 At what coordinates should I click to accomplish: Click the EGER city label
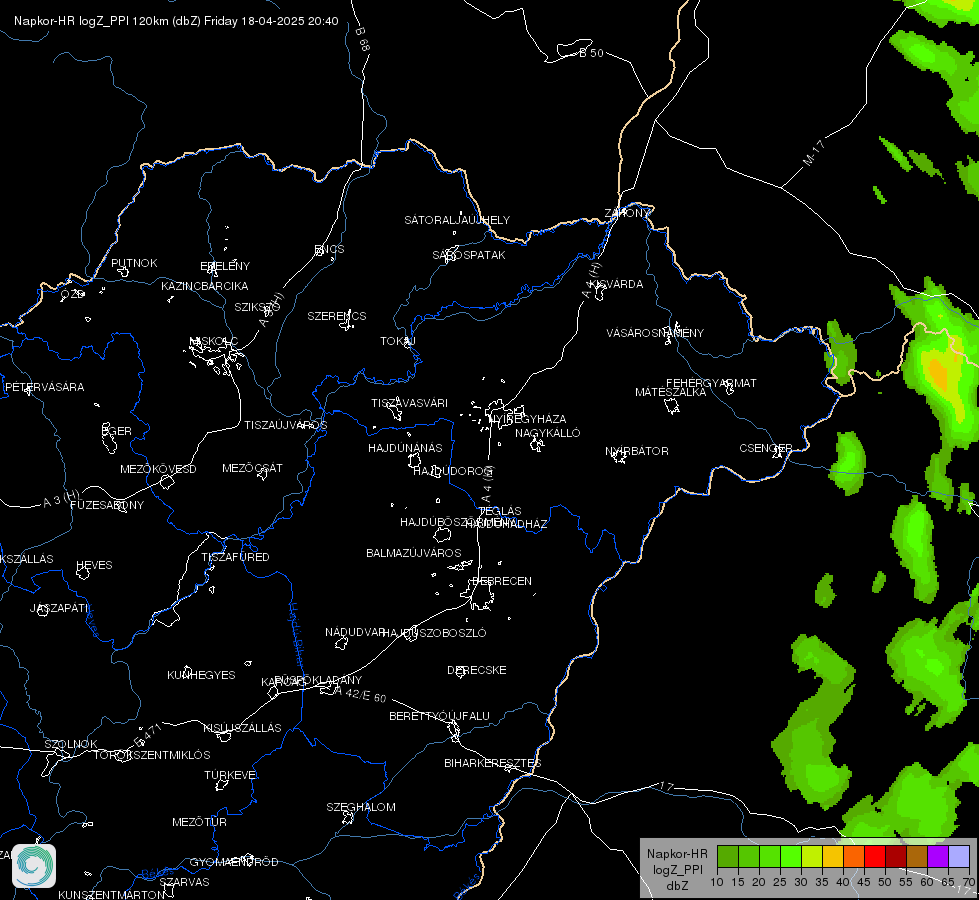point(117,431)
